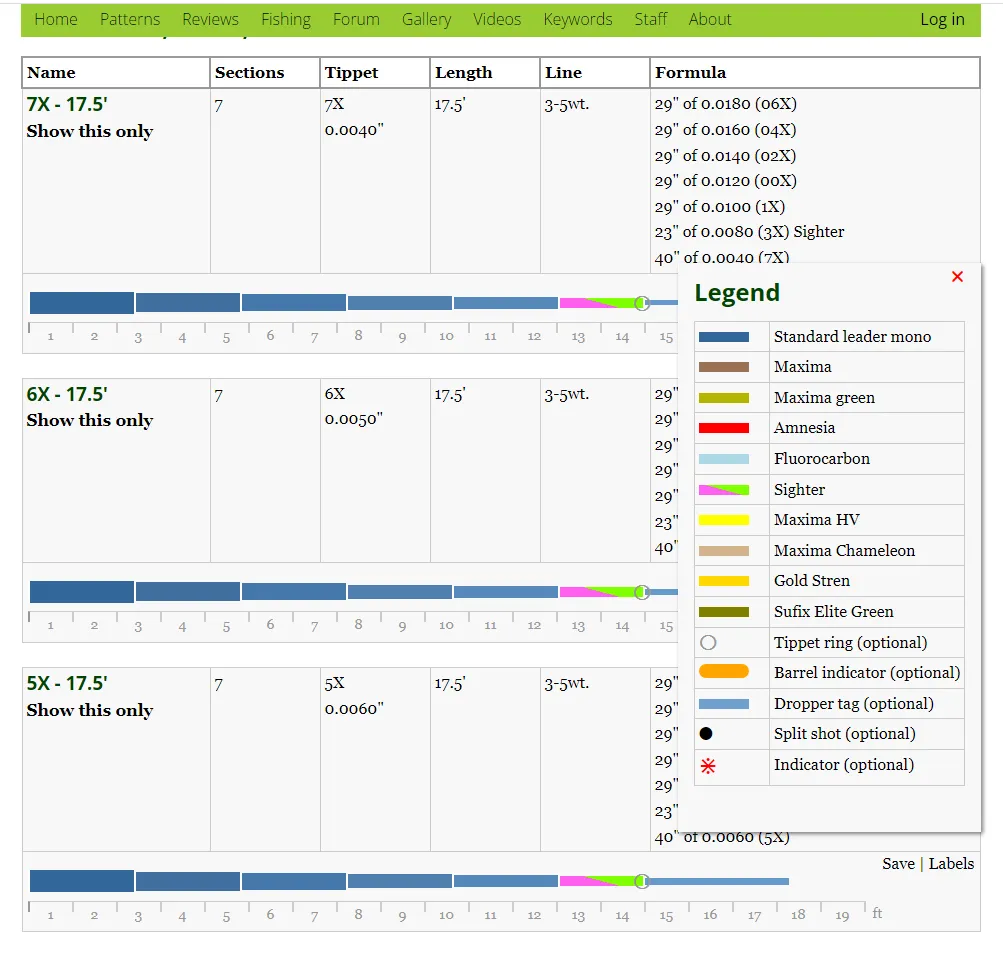Viewport: 1003px width, 959px height.
Task: Open the 6X - 17.5' leader link
Action: [x=67, y=393]
